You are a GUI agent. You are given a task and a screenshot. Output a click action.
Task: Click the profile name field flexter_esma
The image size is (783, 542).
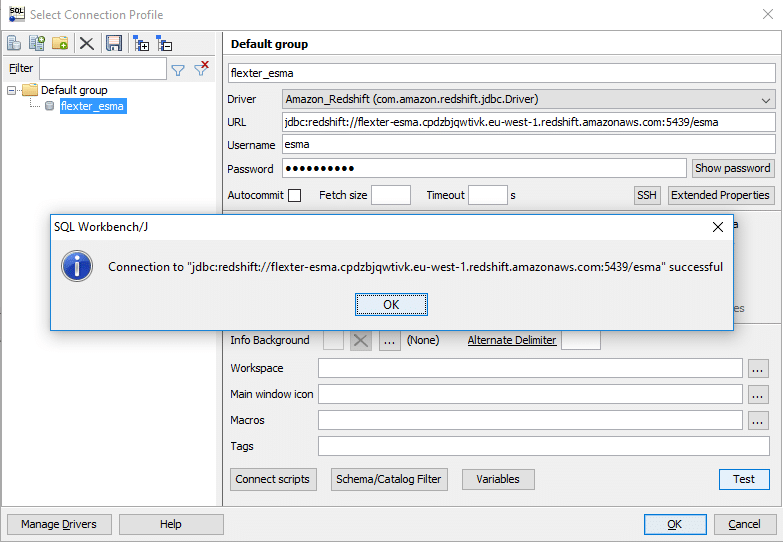501,73
